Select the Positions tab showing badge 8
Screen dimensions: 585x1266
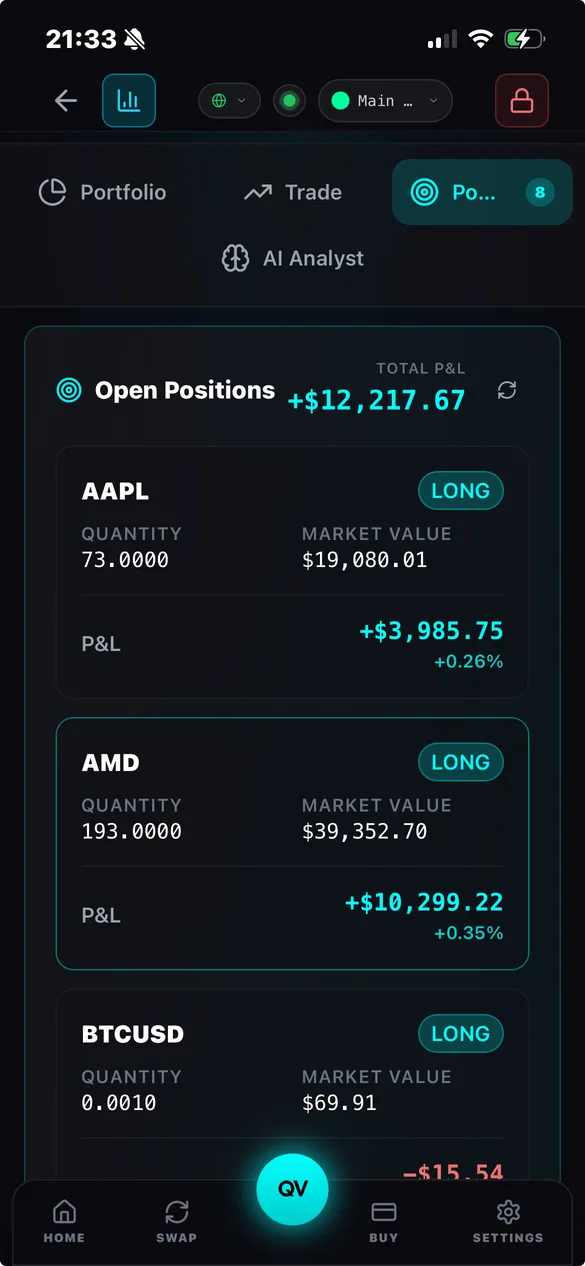pyautogui.click(x=482, y=192)
